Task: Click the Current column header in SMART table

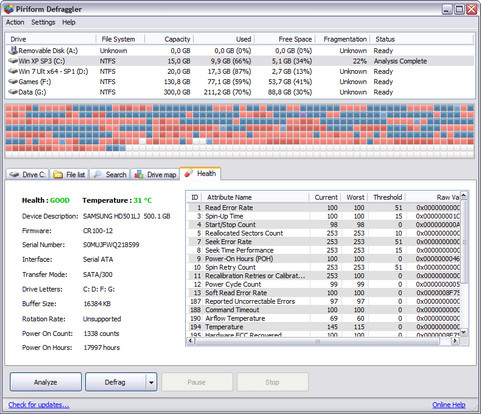Action: pyautogui.click(x=324, y=197)
